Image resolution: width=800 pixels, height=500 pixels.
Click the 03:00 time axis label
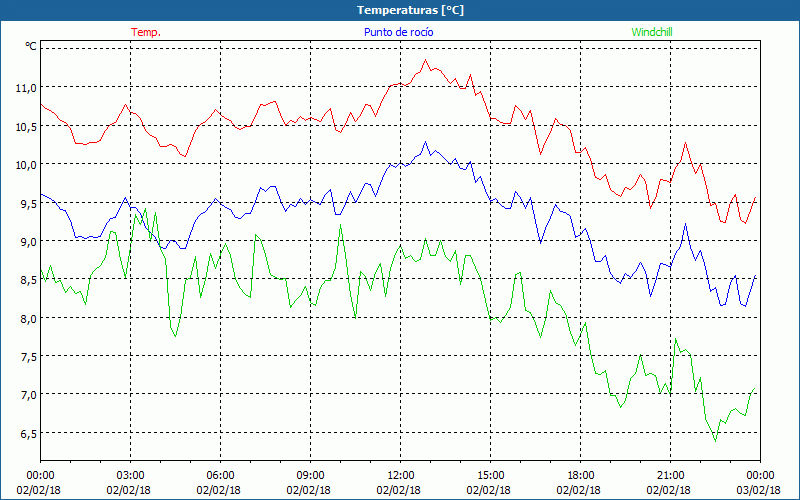click(130, 476)
